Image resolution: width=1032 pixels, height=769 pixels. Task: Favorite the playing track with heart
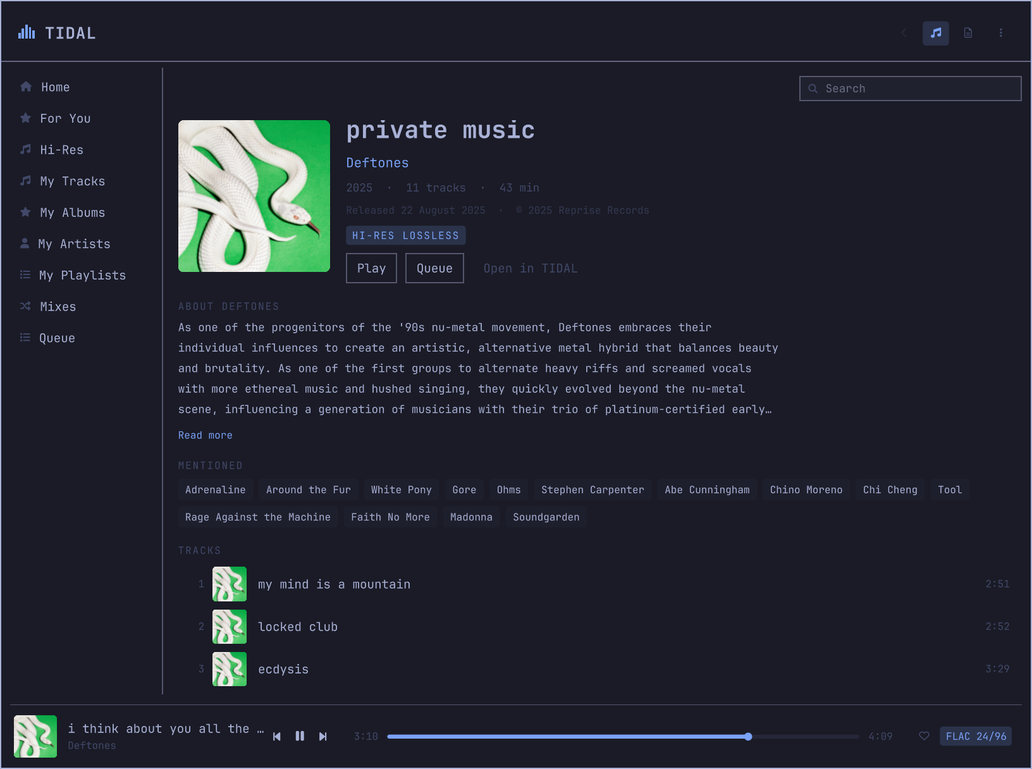point(924,736)
